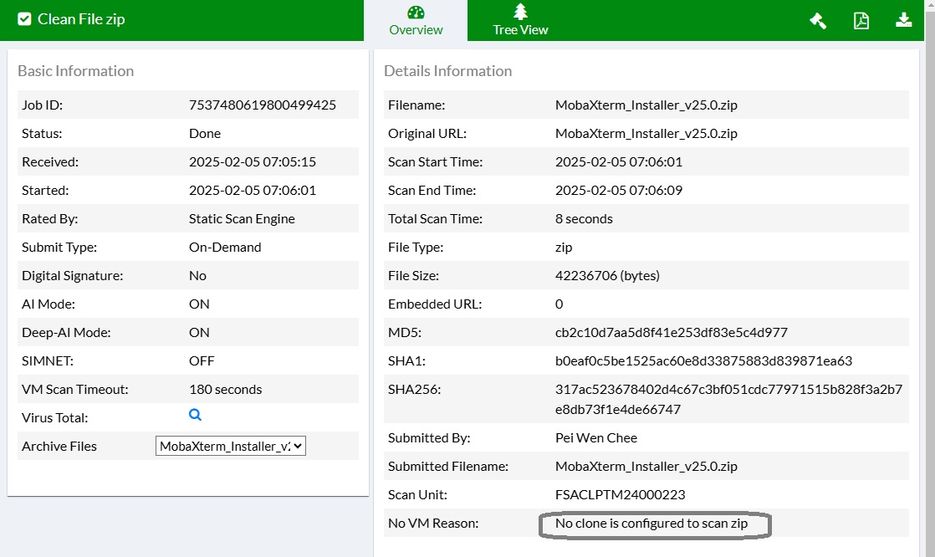Click Total Scan Time 8 seconds

tap(584, 219)
